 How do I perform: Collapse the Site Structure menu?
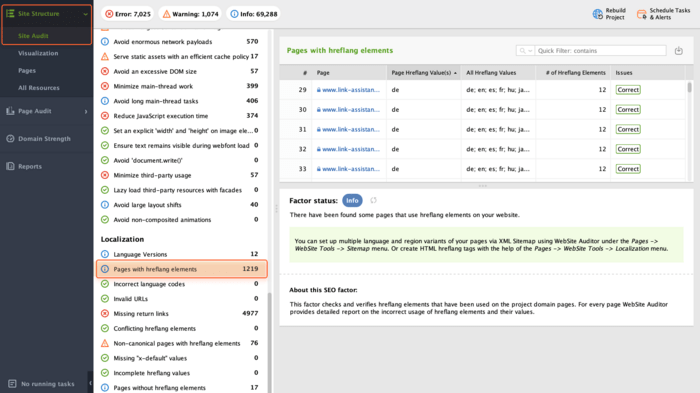tap(85, 14)
